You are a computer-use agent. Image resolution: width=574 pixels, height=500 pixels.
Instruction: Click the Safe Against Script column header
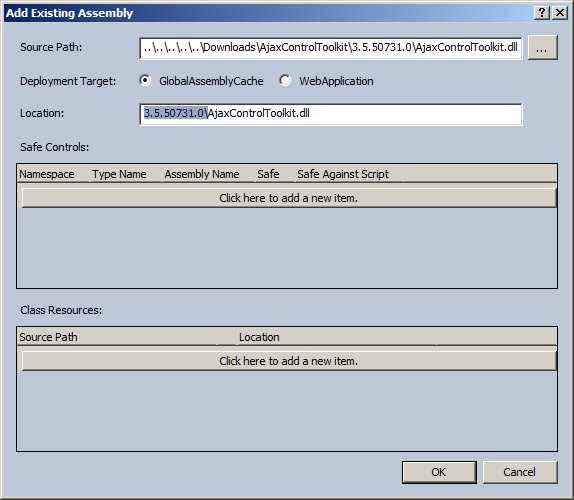point(349,174)
